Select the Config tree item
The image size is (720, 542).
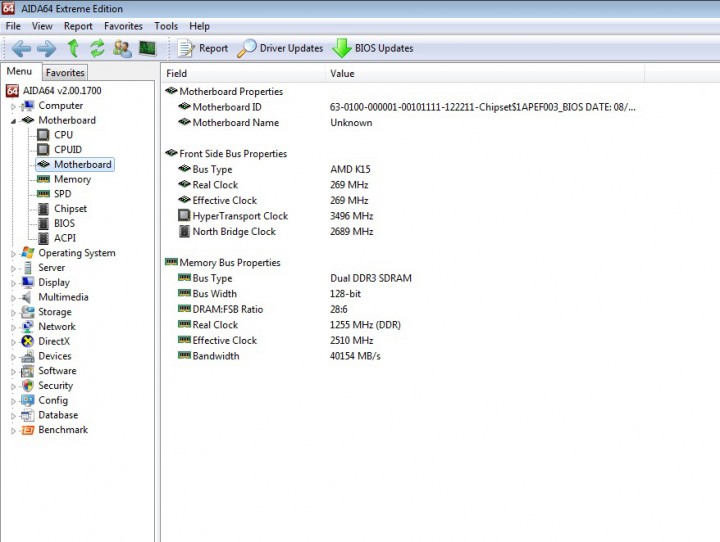click(53, 400)
